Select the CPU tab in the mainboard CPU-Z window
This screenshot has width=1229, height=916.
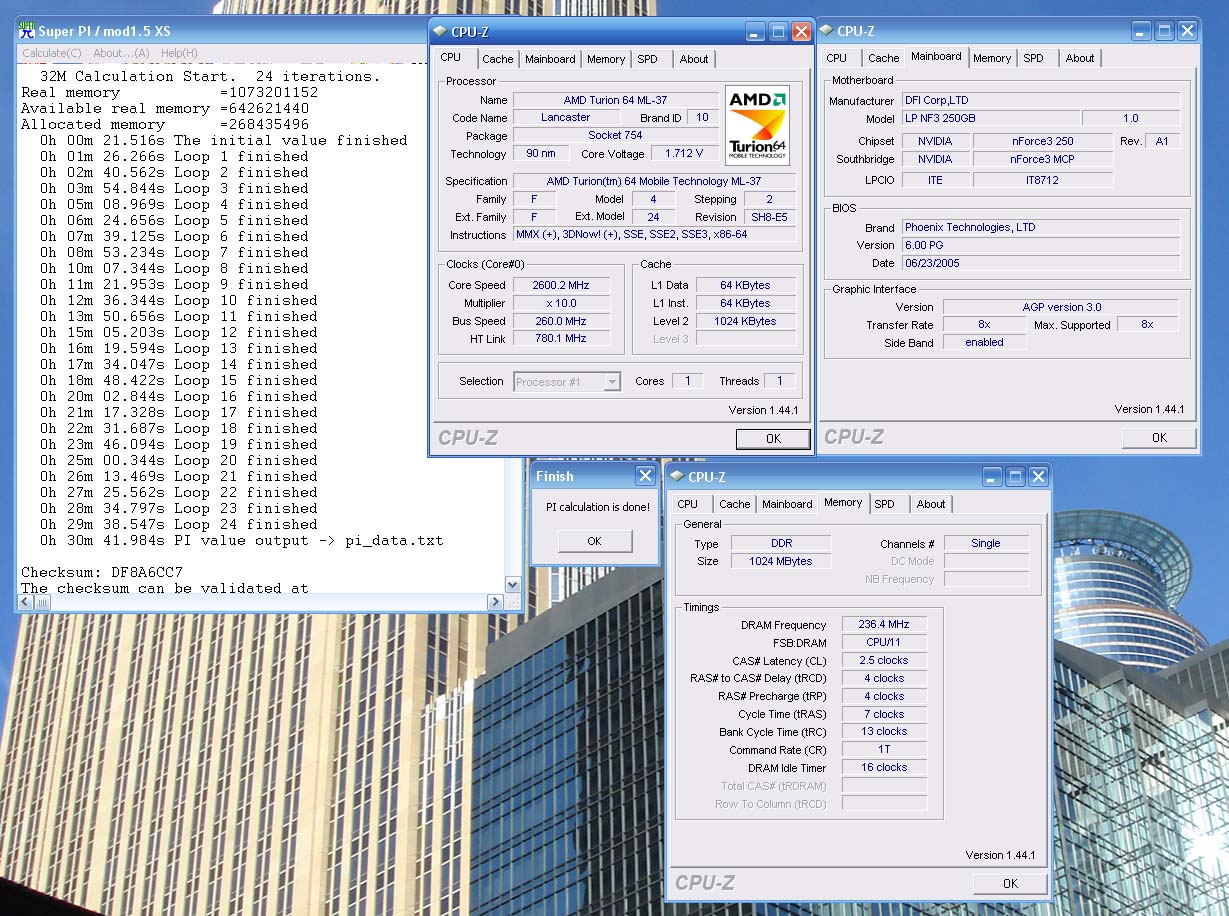tap(837, 58)
